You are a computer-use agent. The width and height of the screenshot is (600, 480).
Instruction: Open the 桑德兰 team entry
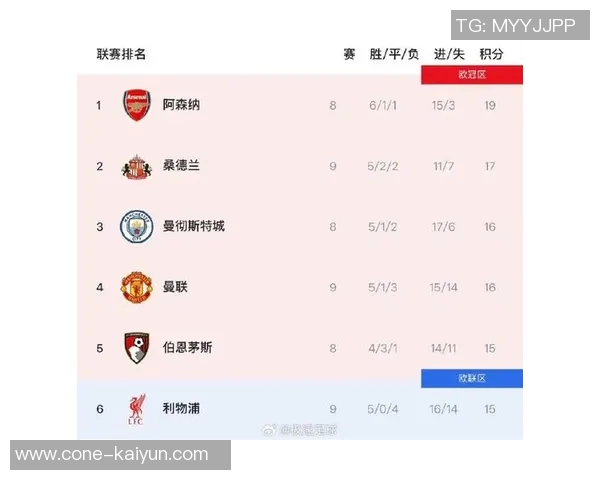tap(181, 166)
